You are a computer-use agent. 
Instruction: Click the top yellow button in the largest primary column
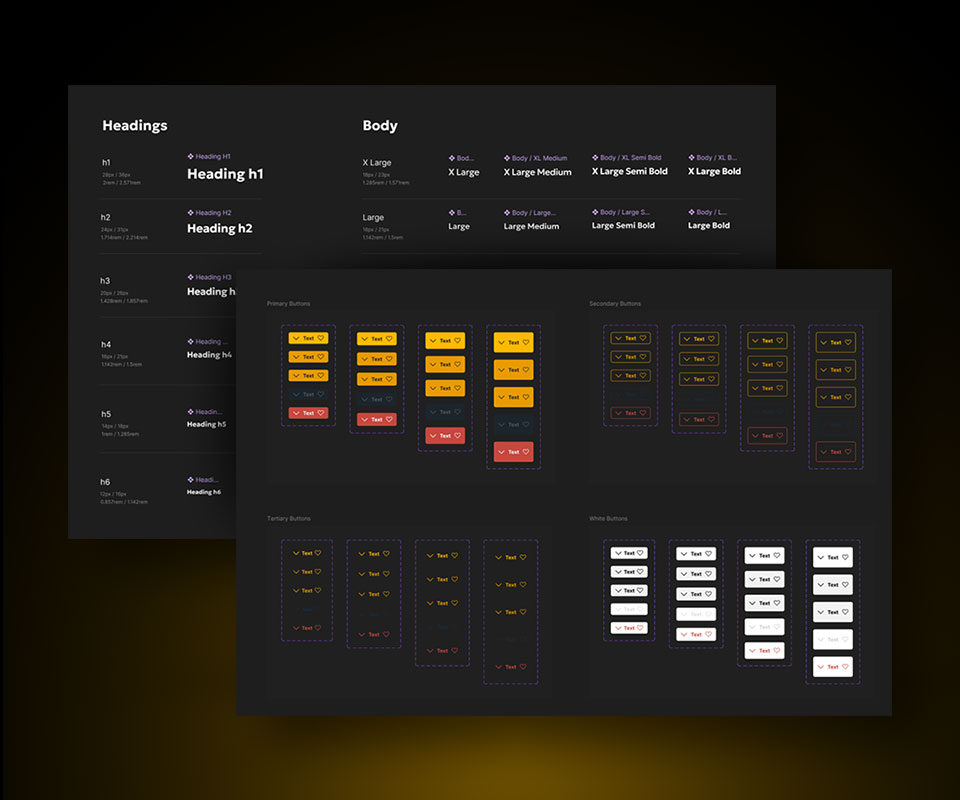[x=513, y=342]
